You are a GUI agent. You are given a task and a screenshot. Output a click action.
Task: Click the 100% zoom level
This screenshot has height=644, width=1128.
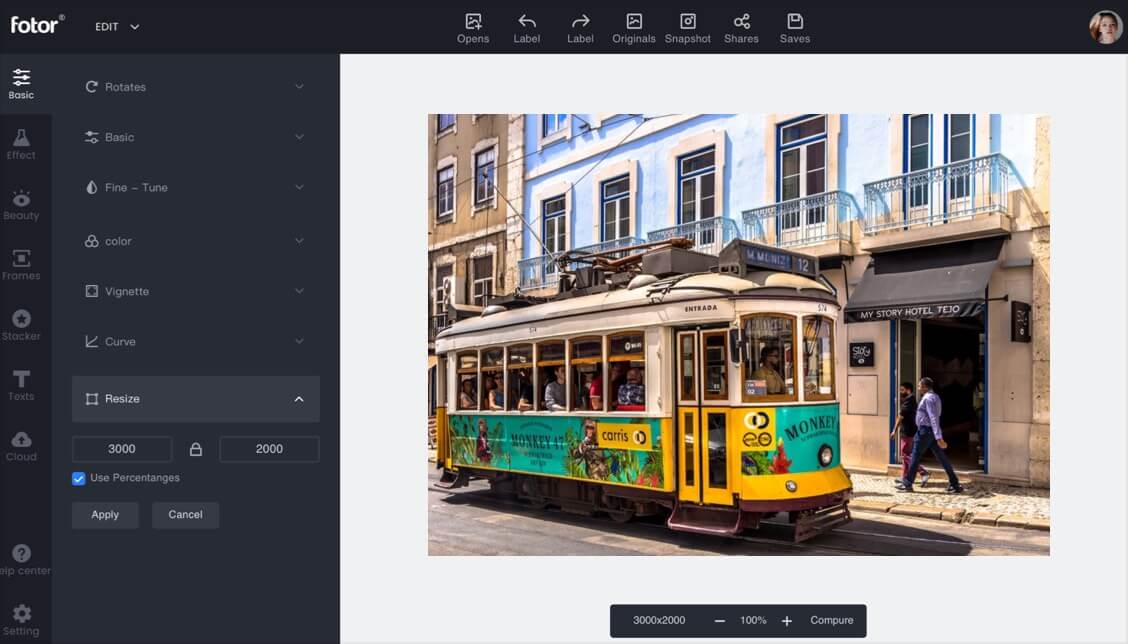point(753,620)
